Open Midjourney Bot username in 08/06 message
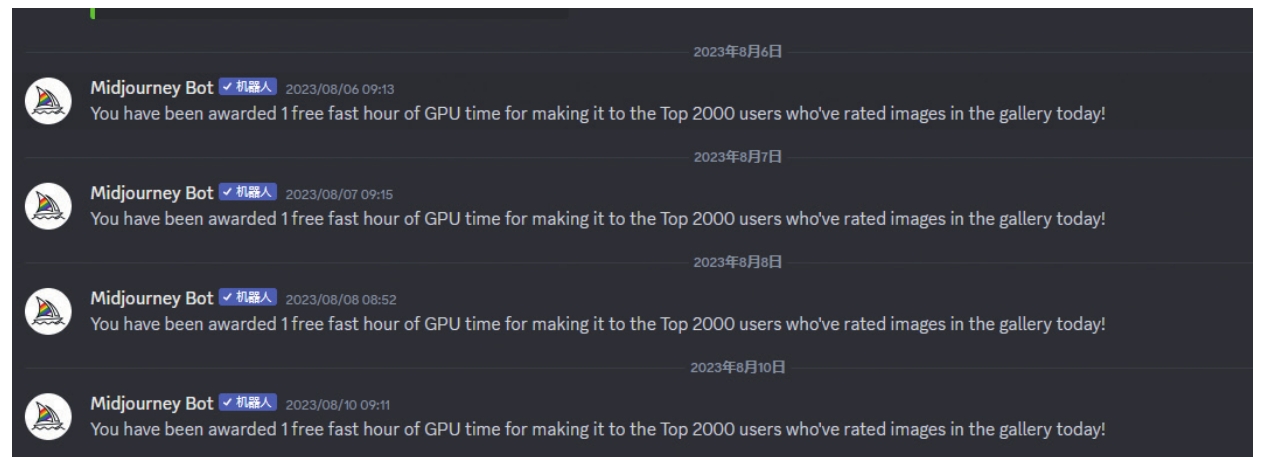This screenshot has width=1262, height=460. pyautogui.click(x=152, y=88)
